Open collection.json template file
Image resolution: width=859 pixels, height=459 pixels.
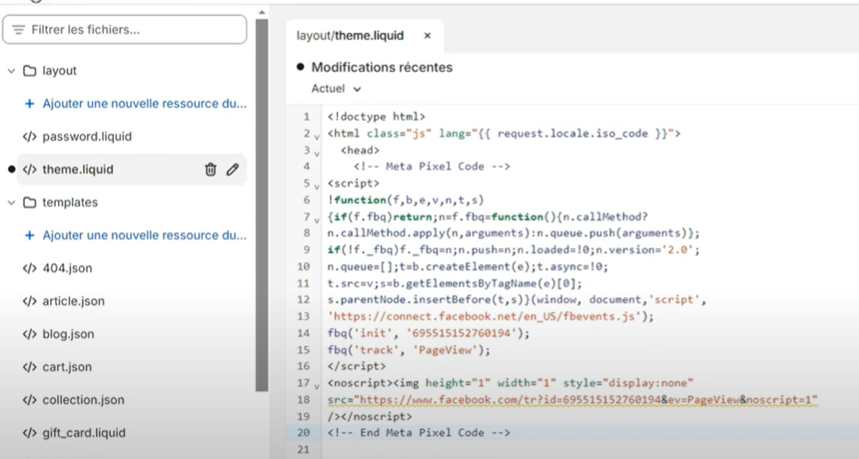click(x=83, y=399)
